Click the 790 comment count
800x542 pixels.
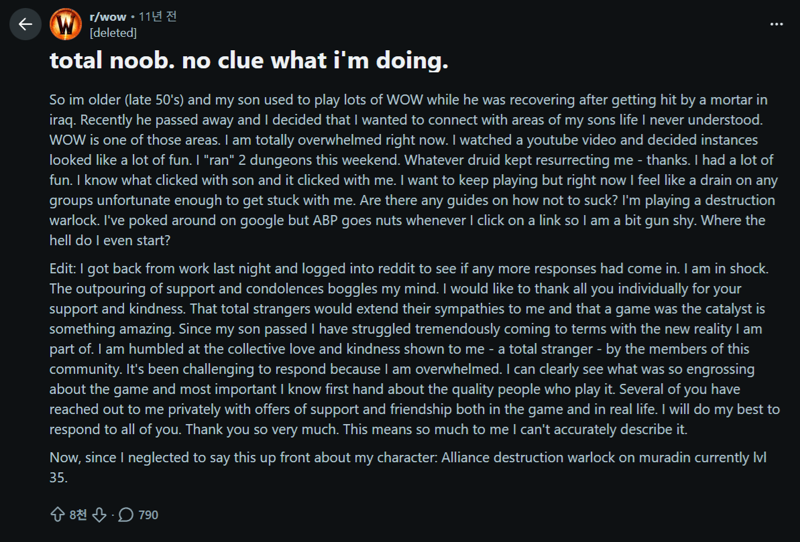tap(148, 515)
